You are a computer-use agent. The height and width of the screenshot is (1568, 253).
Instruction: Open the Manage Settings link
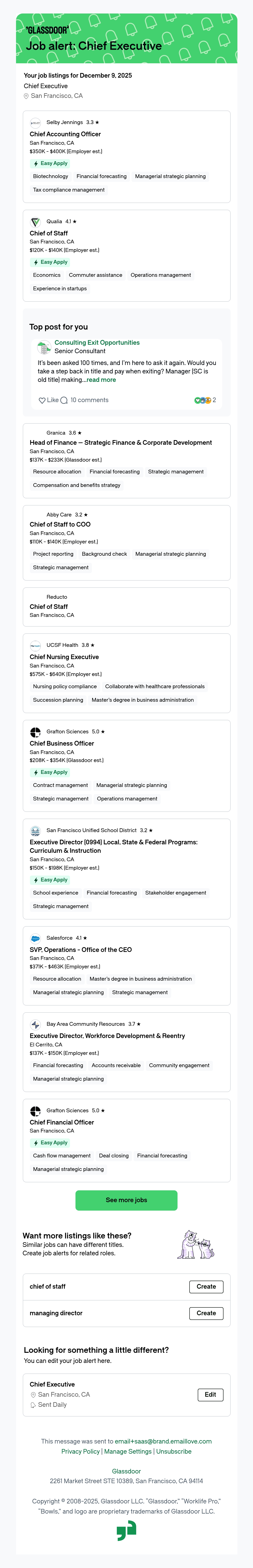point(128,1452)
